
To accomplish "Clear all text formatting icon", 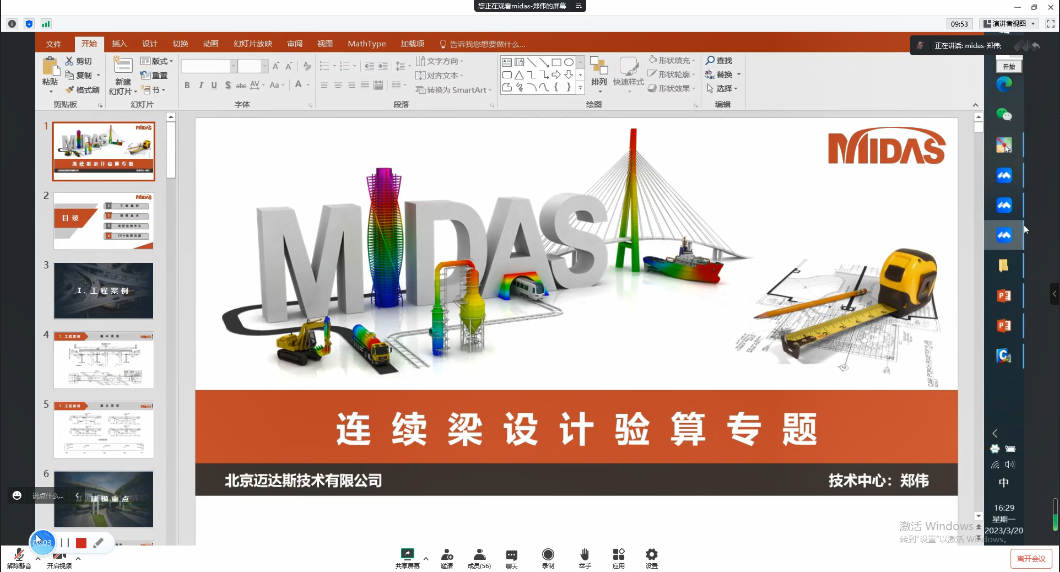I will tap(307, 66).
